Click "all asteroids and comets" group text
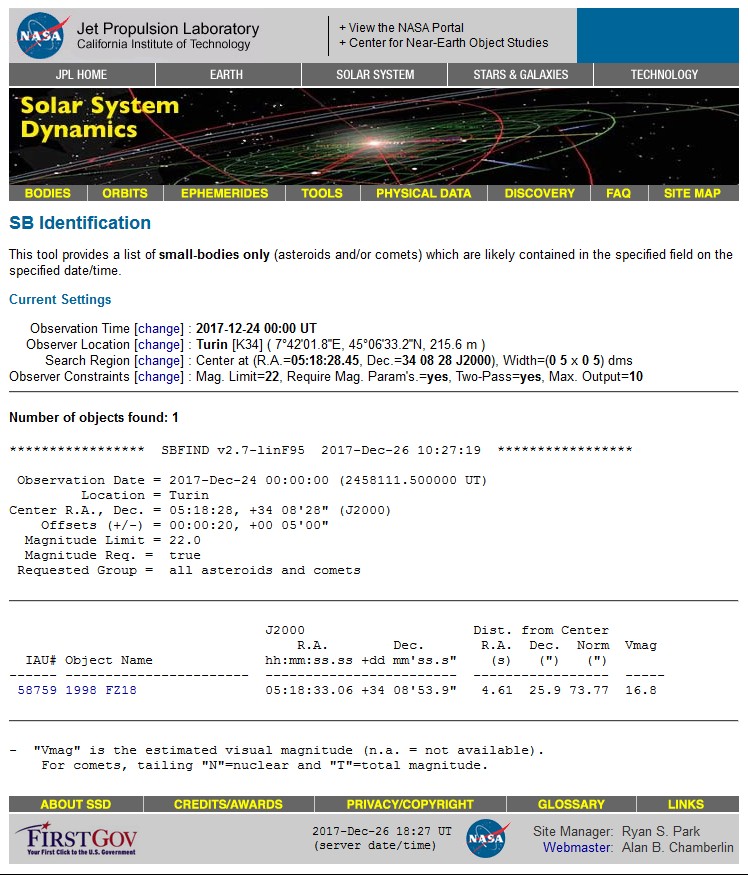 pos(265,571)
